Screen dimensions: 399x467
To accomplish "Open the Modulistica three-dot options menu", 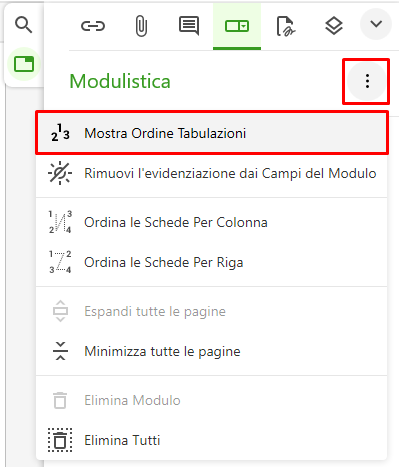I will 367,81.
